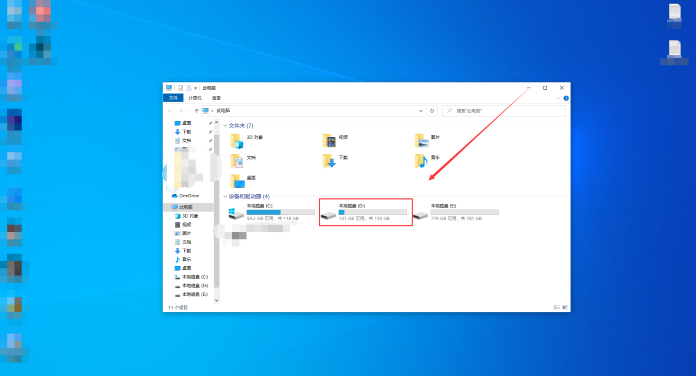Switch to large icons view in the status bar
This screenshot has width=696, height=376.
tap(565, 307)
